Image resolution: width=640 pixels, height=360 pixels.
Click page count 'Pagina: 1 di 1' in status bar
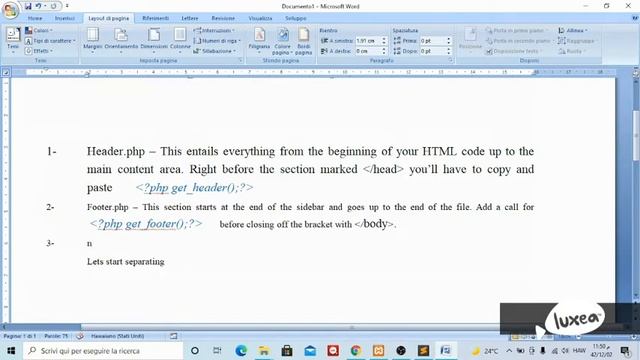pos(20,336)
